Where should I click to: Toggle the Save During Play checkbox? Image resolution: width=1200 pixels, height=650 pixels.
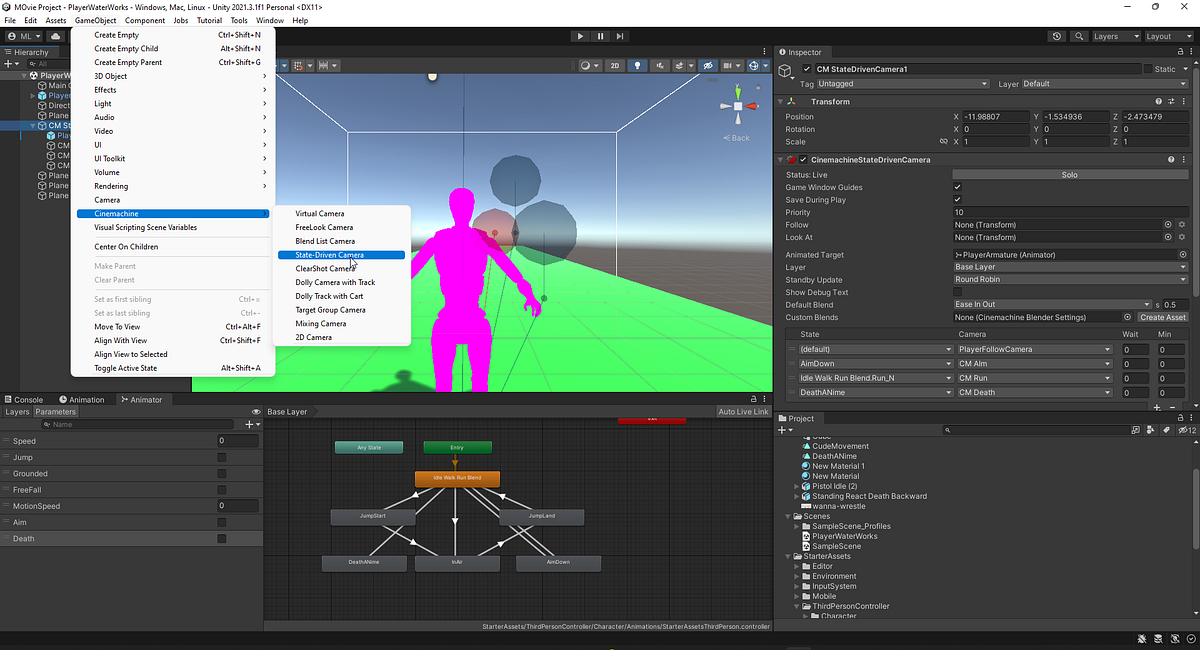[958, 199]
